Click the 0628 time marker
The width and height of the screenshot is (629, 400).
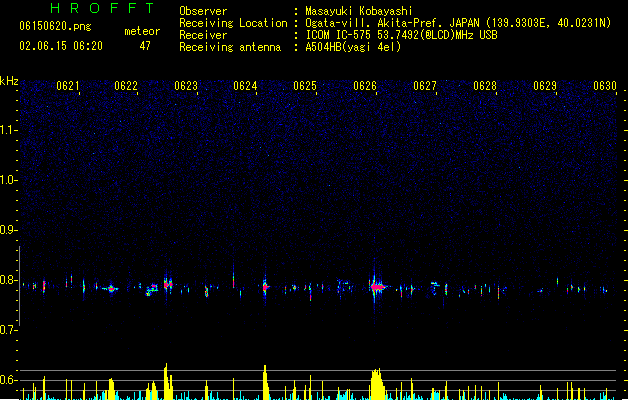485,86
